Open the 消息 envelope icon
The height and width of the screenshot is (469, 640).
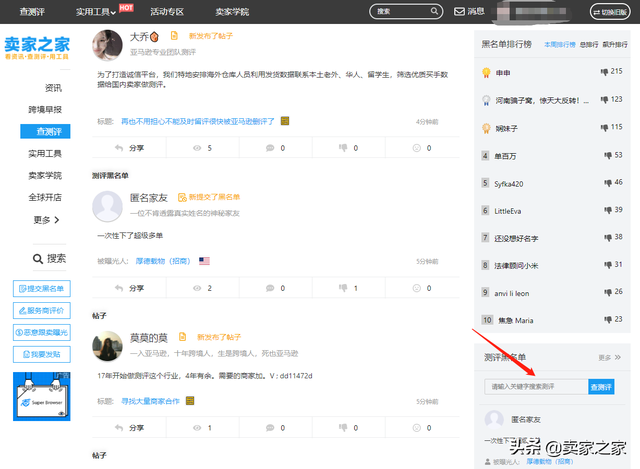459,11
